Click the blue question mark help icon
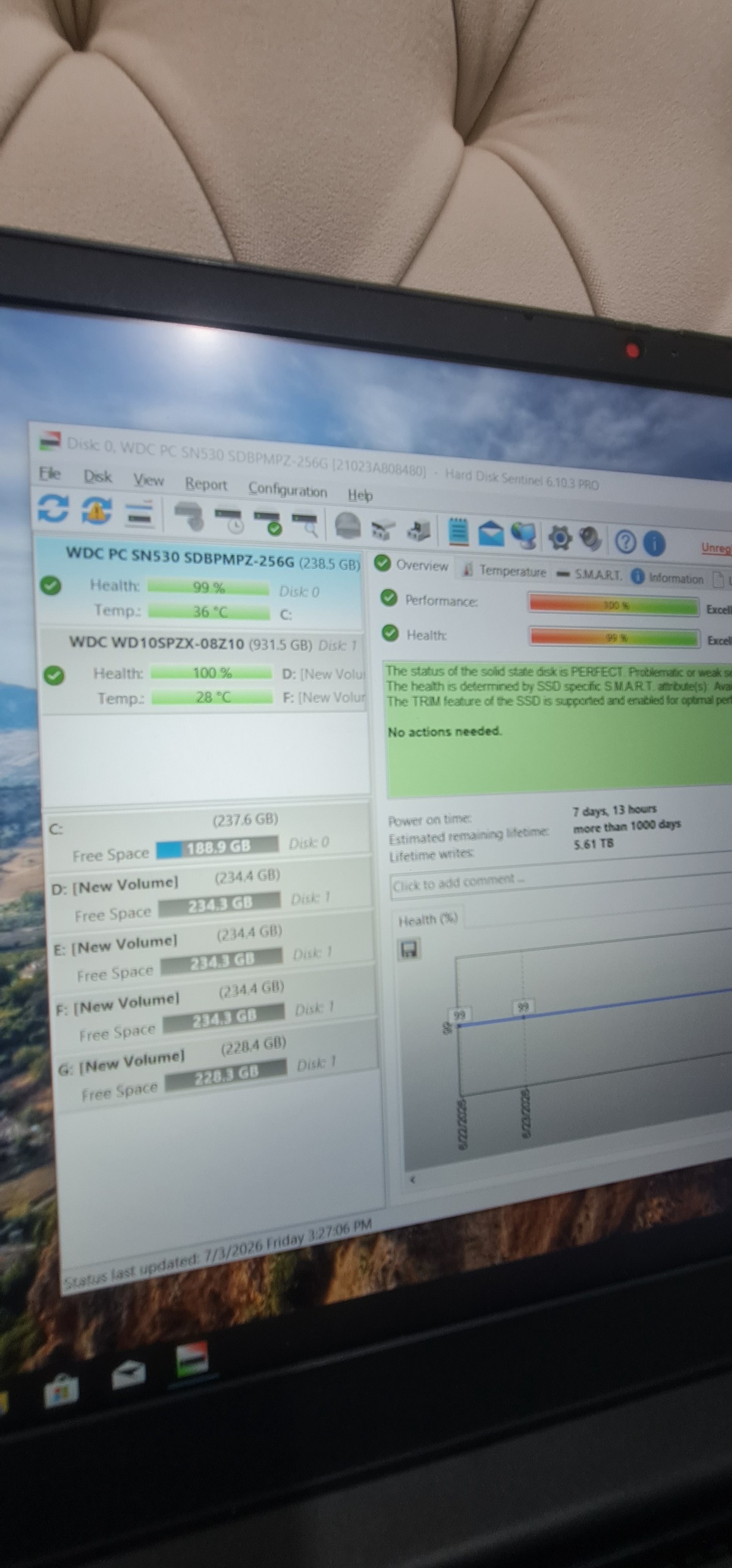The width and height of the screenshot is (732, 1568). [625, 541]
